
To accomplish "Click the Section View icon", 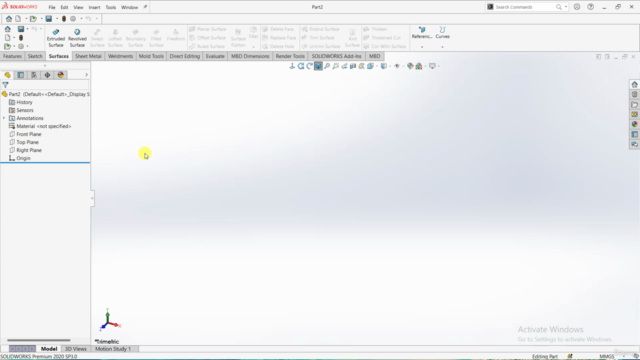I will [x=353, y=66].
